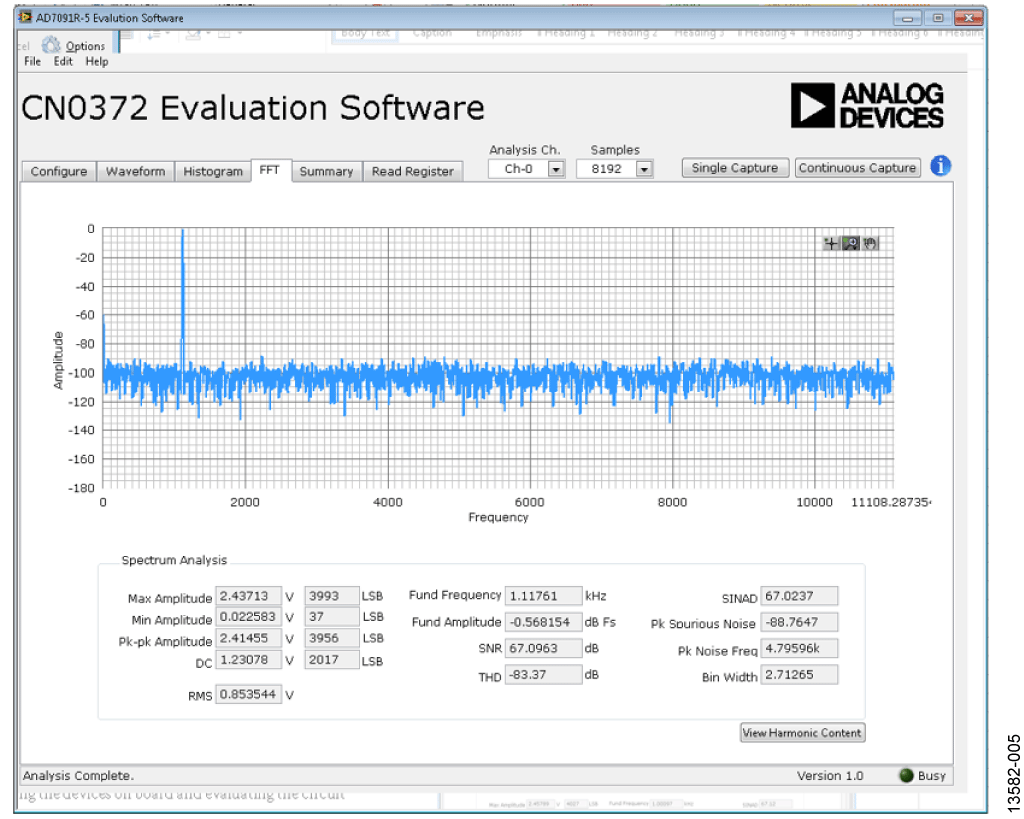Click the Single Capture button
The height and width of the screenshot is (819, 1024).
point(735,168)
